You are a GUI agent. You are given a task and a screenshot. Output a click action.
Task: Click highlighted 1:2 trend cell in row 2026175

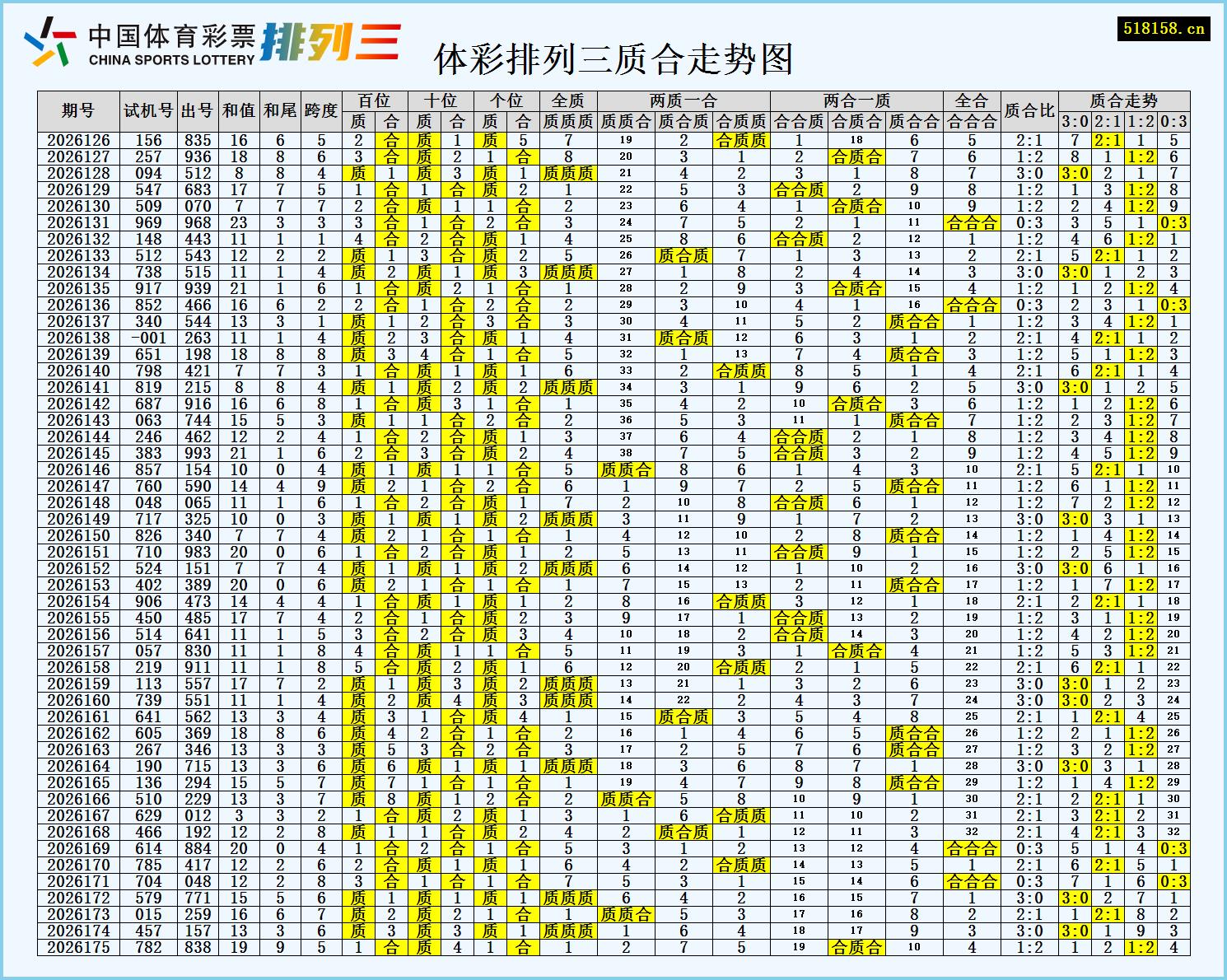click(x=1141, y=948)
